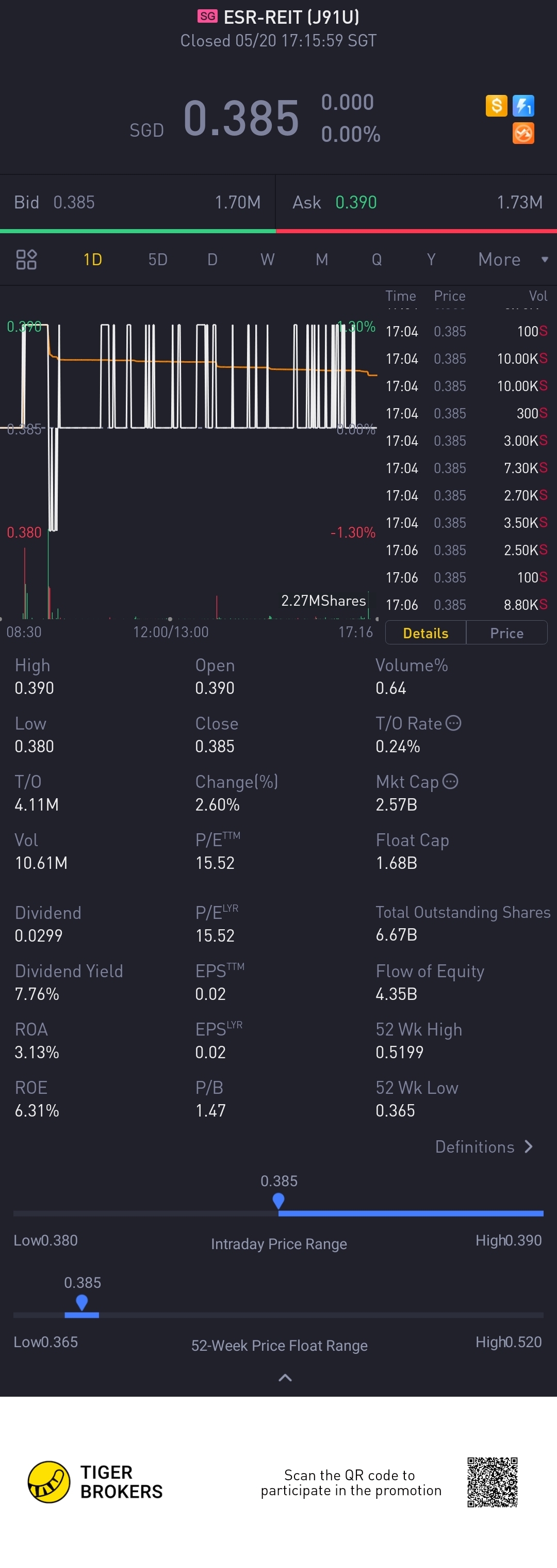Tap the info icon beside T/O Rate

(453, 723)
